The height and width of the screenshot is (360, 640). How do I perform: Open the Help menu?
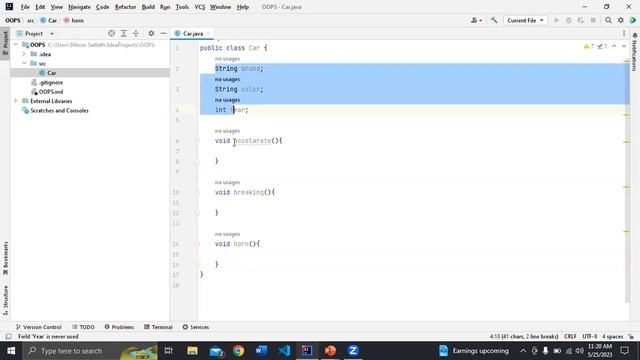tap(243, 7)
